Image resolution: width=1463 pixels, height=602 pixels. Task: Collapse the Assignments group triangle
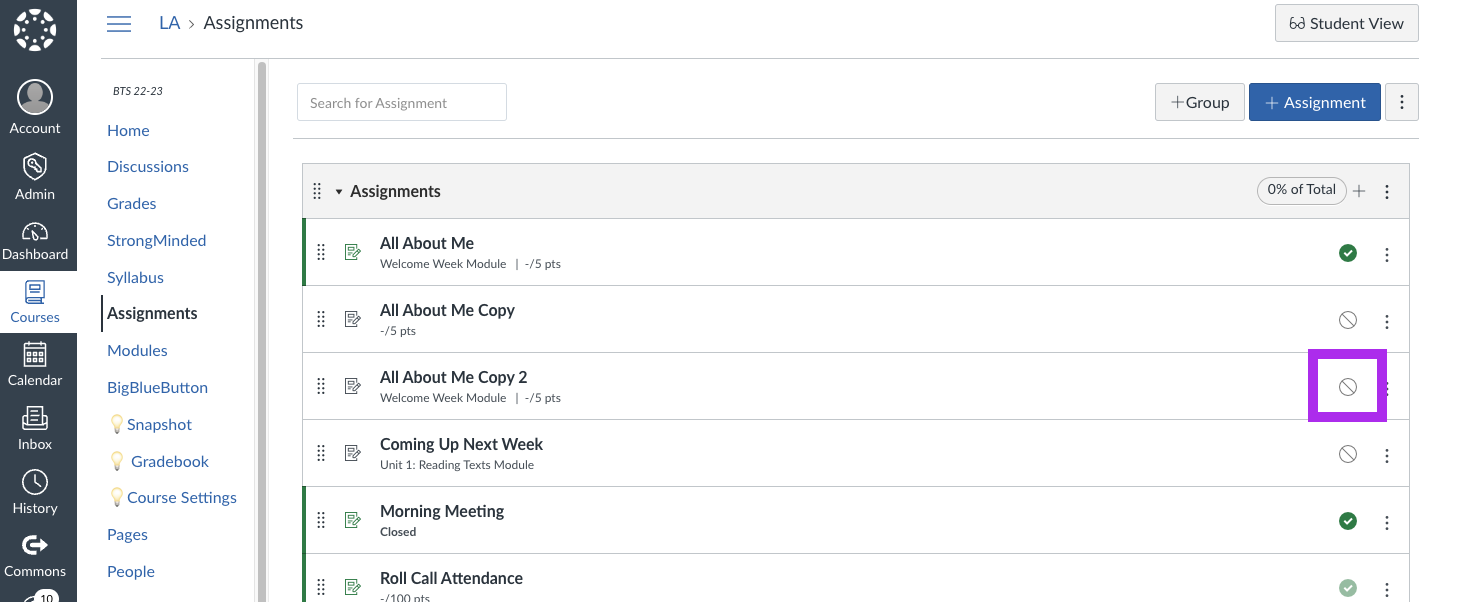point(339,192)
